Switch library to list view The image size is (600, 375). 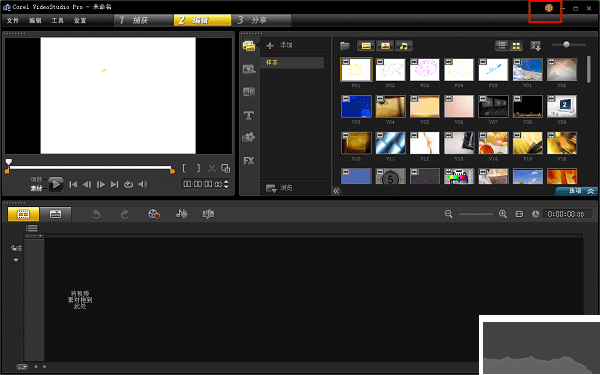point(502,46)
